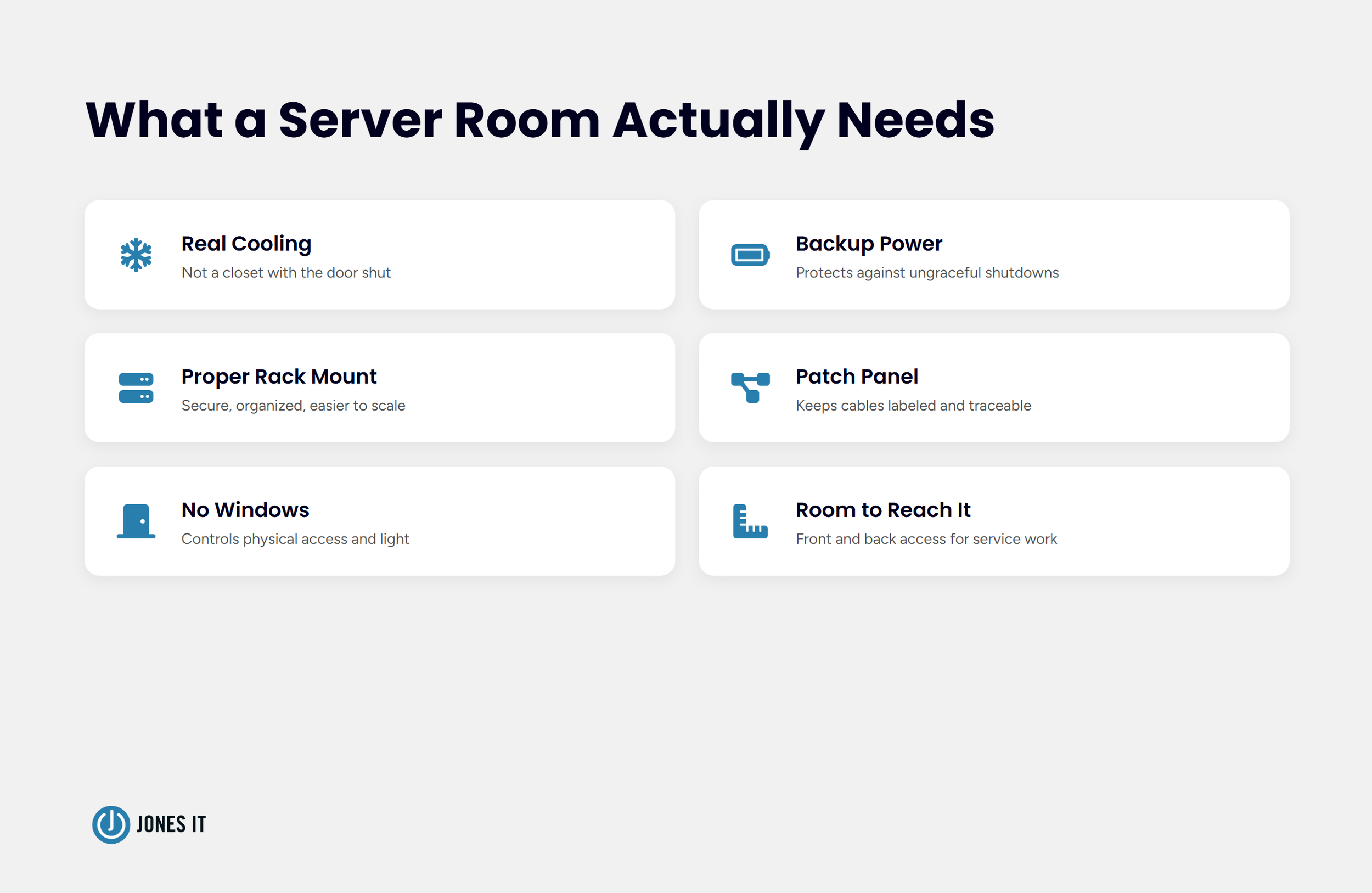Select the 'Backup Power' card title
This screenshot has width=1372, height=893.
(869, 244)
